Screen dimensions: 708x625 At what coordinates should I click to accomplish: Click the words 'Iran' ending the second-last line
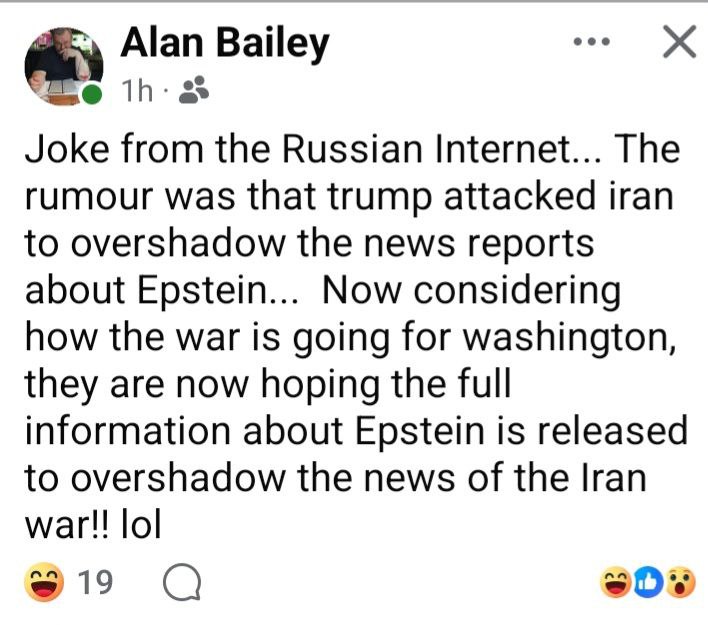click(x=614, y=477)
